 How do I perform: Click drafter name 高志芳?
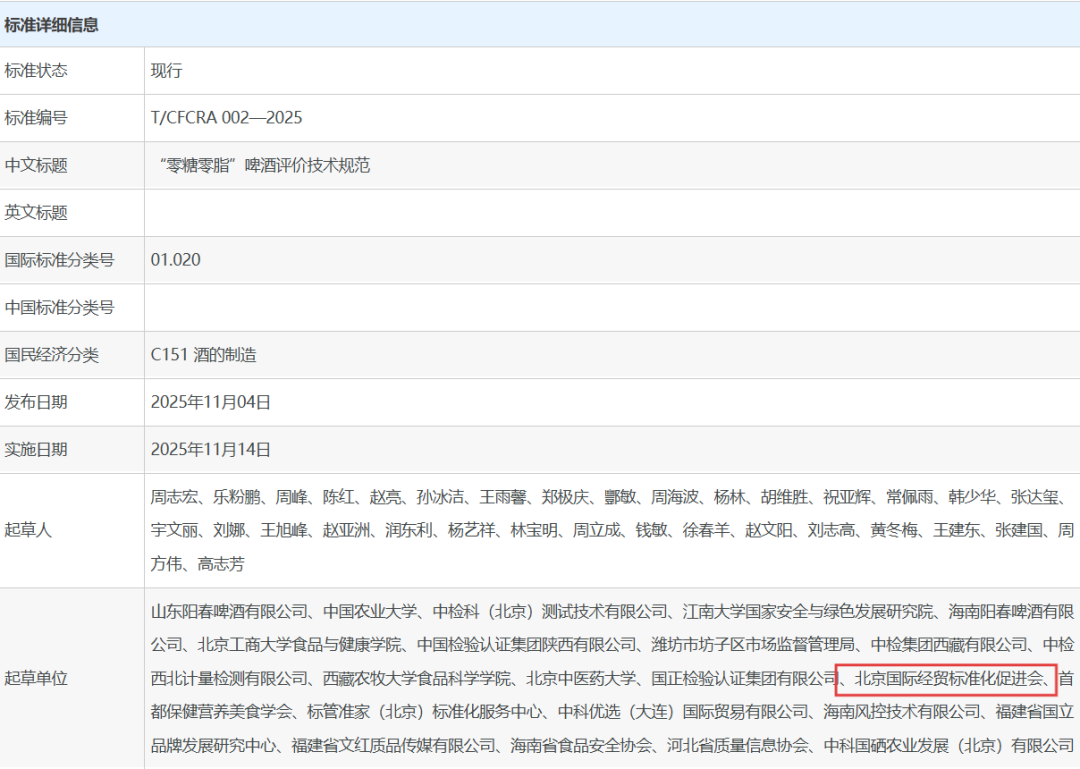coord(221,564)
